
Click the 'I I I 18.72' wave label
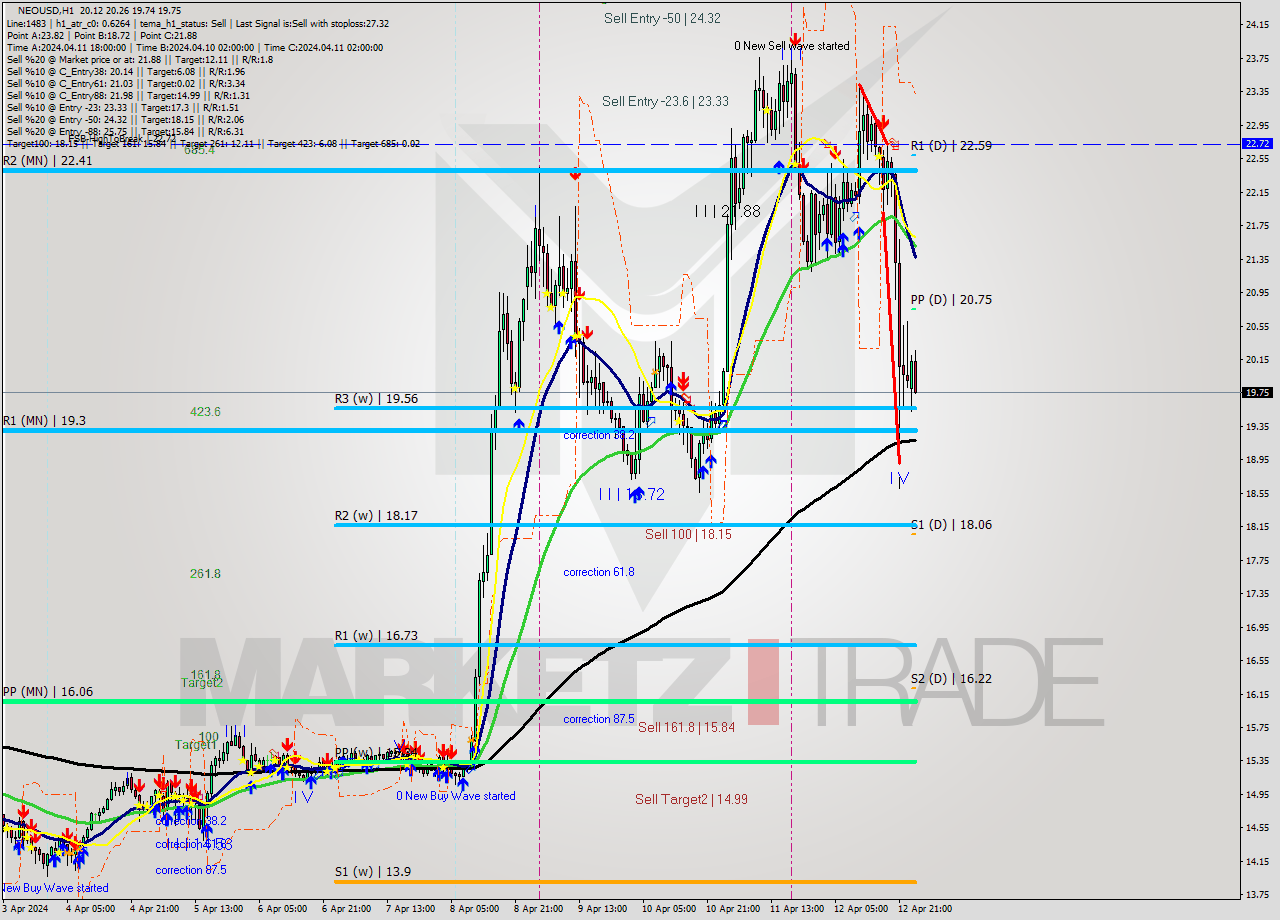click(x=631, y=495)
